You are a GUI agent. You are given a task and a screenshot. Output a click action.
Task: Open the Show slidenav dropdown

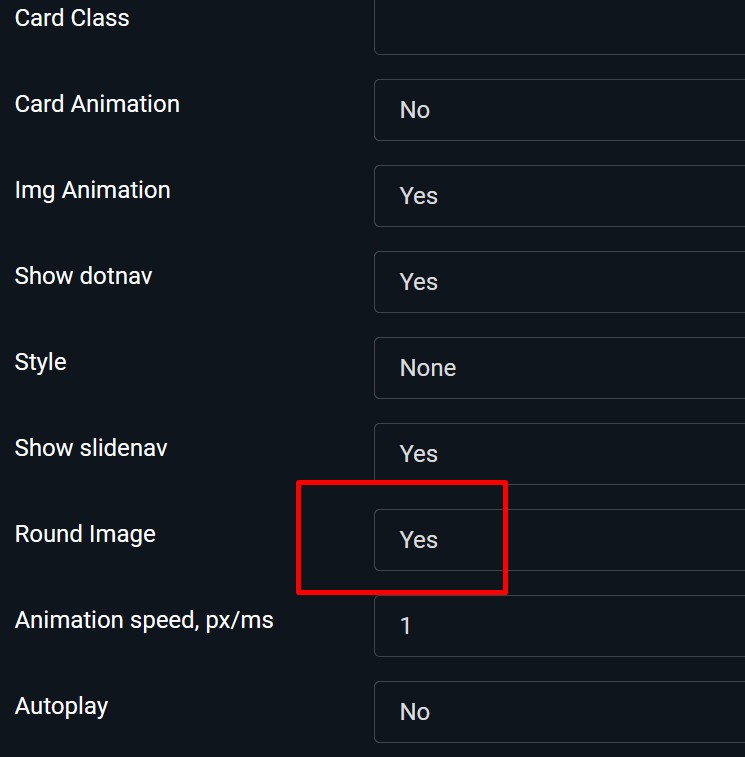pyautogui.click(x=560, y=454)
